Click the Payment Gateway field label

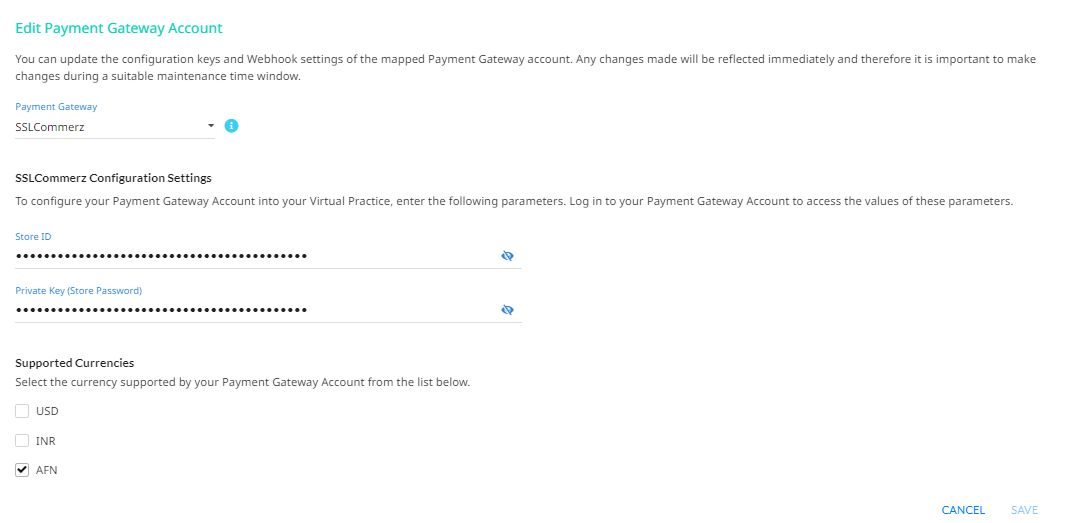56,107
